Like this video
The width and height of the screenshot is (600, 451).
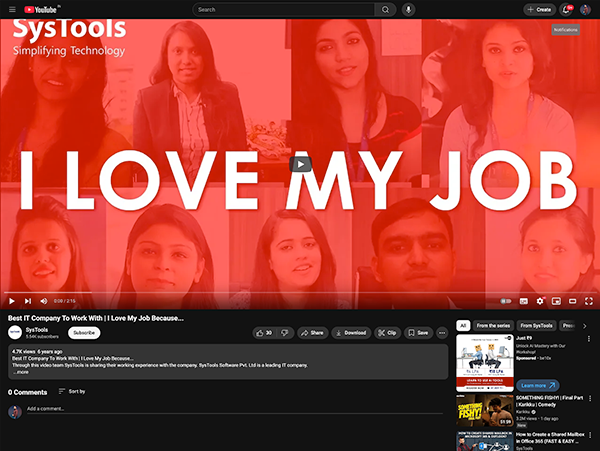pos(264,333)
